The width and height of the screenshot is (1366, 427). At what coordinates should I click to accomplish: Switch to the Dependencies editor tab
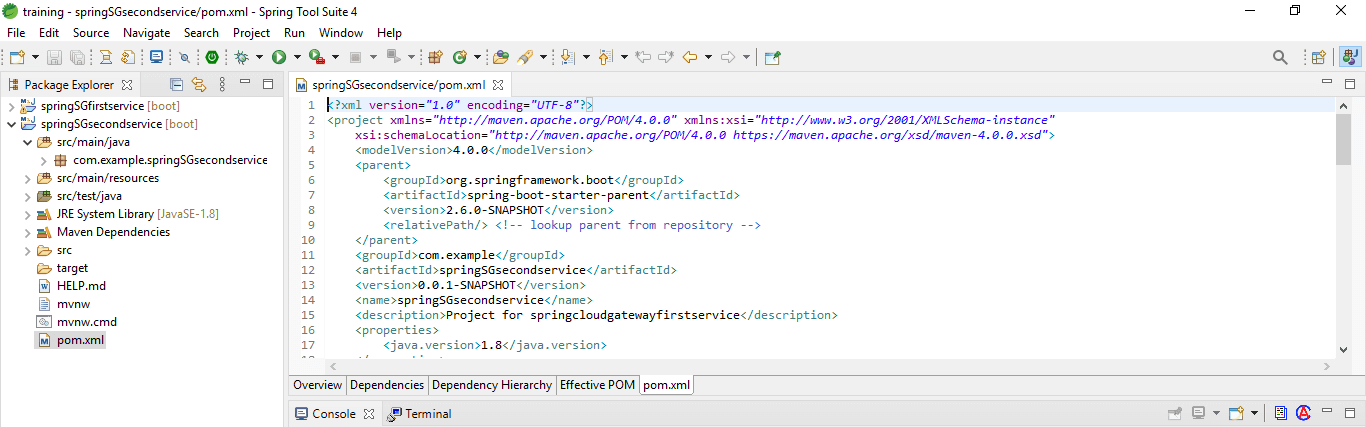tap(387, 385)
